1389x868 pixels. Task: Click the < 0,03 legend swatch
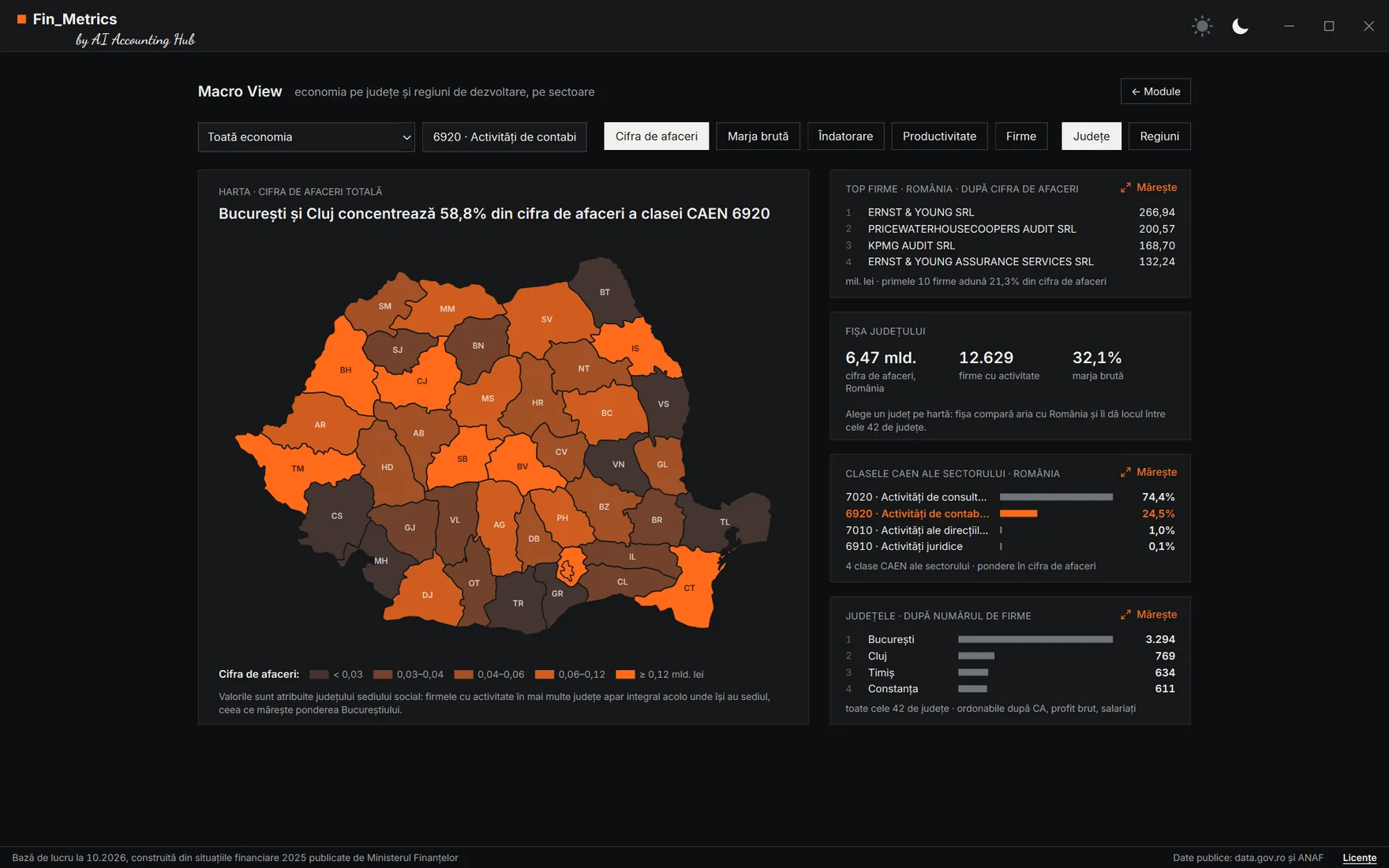tap(319, 675)
